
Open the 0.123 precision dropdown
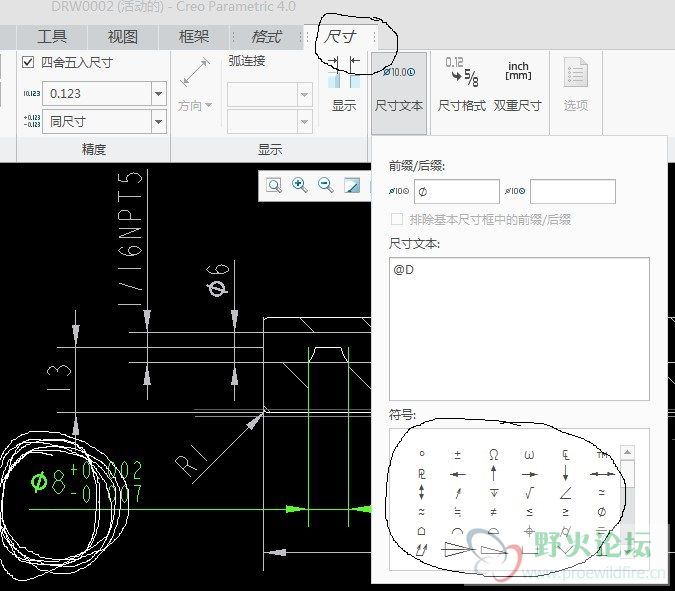[x=158, y=93]
